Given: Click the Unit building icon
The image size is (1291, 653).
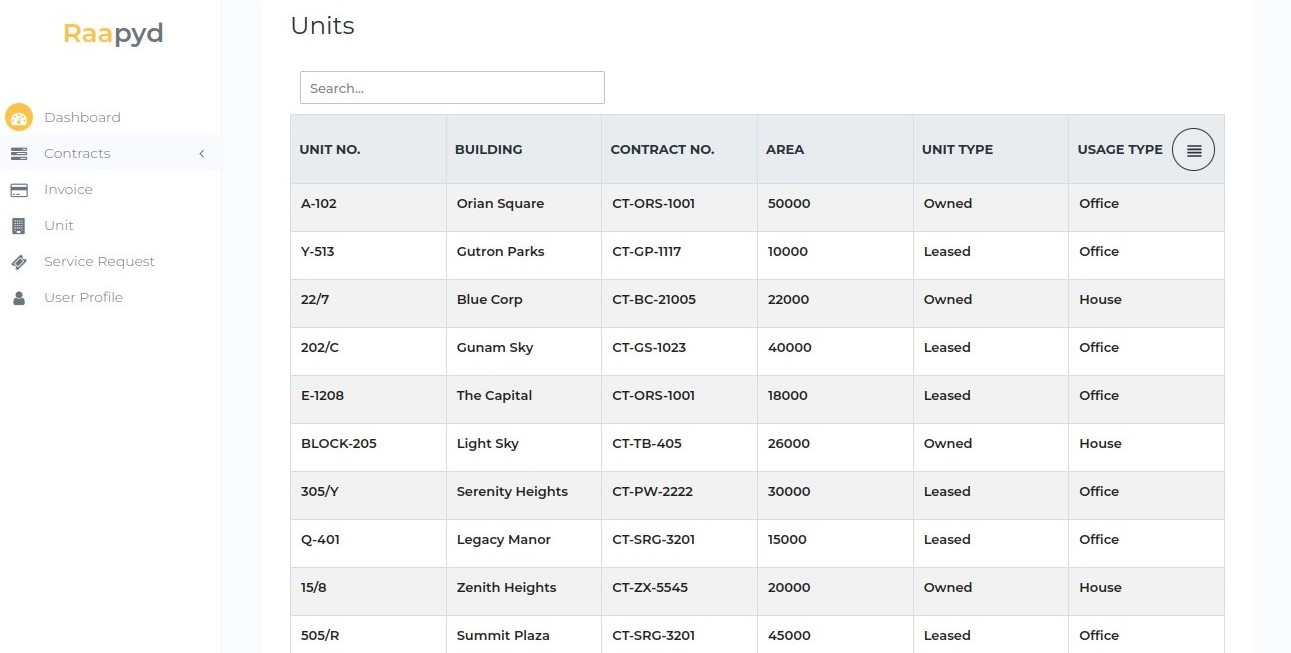Looking at the screenshot, I should point(19,225).
